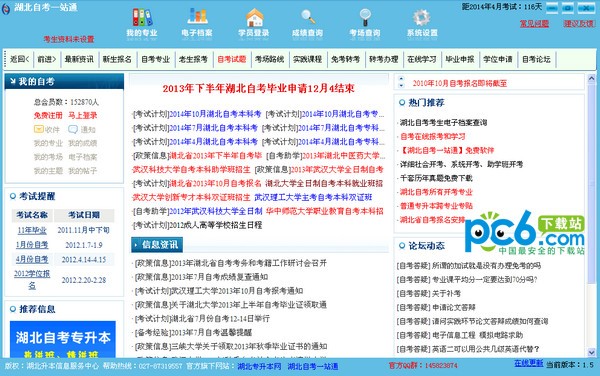Click the 免费注册 link
The width and height of the screenshot is (600, 376).
click(x=48, y=115)
